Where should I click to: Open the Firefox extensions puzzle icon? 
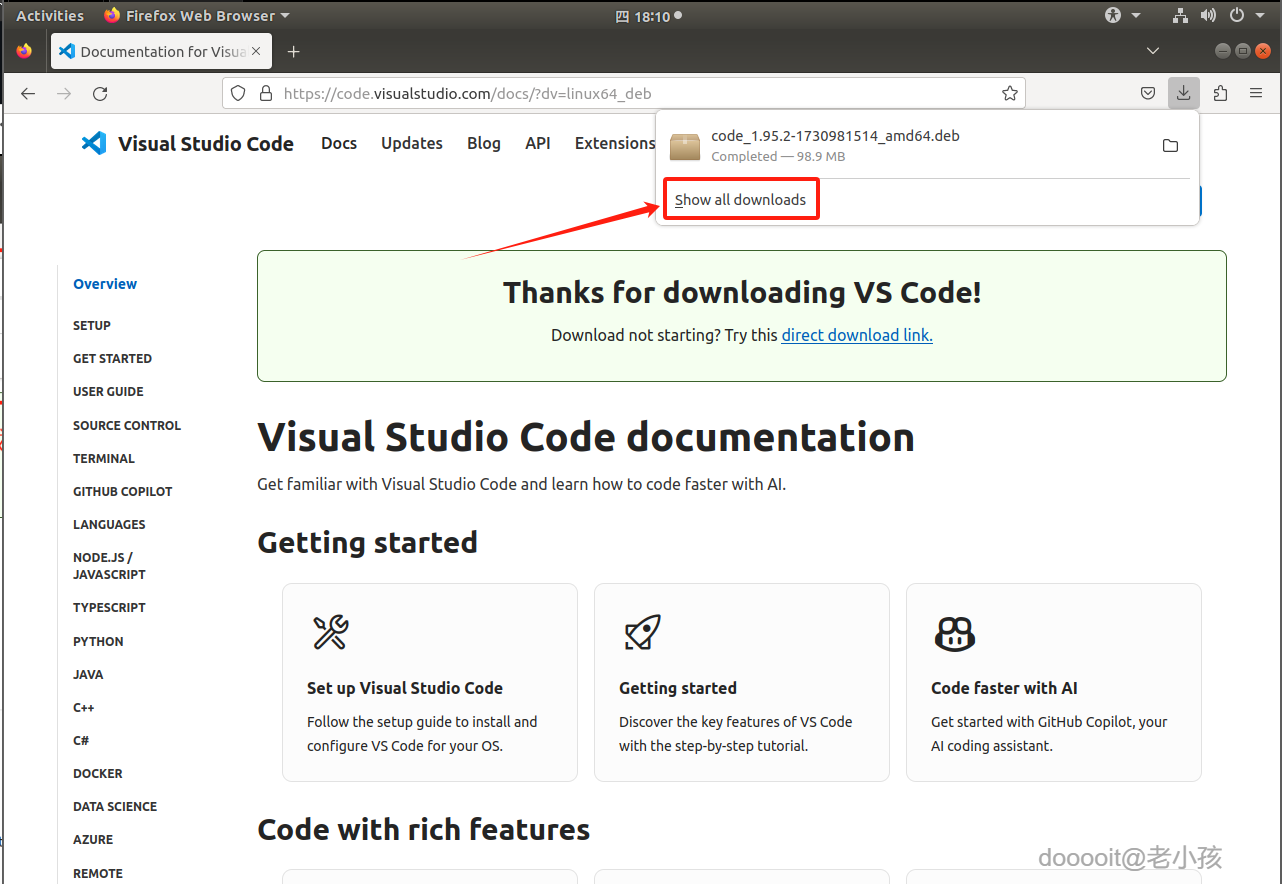[1220, 93]
